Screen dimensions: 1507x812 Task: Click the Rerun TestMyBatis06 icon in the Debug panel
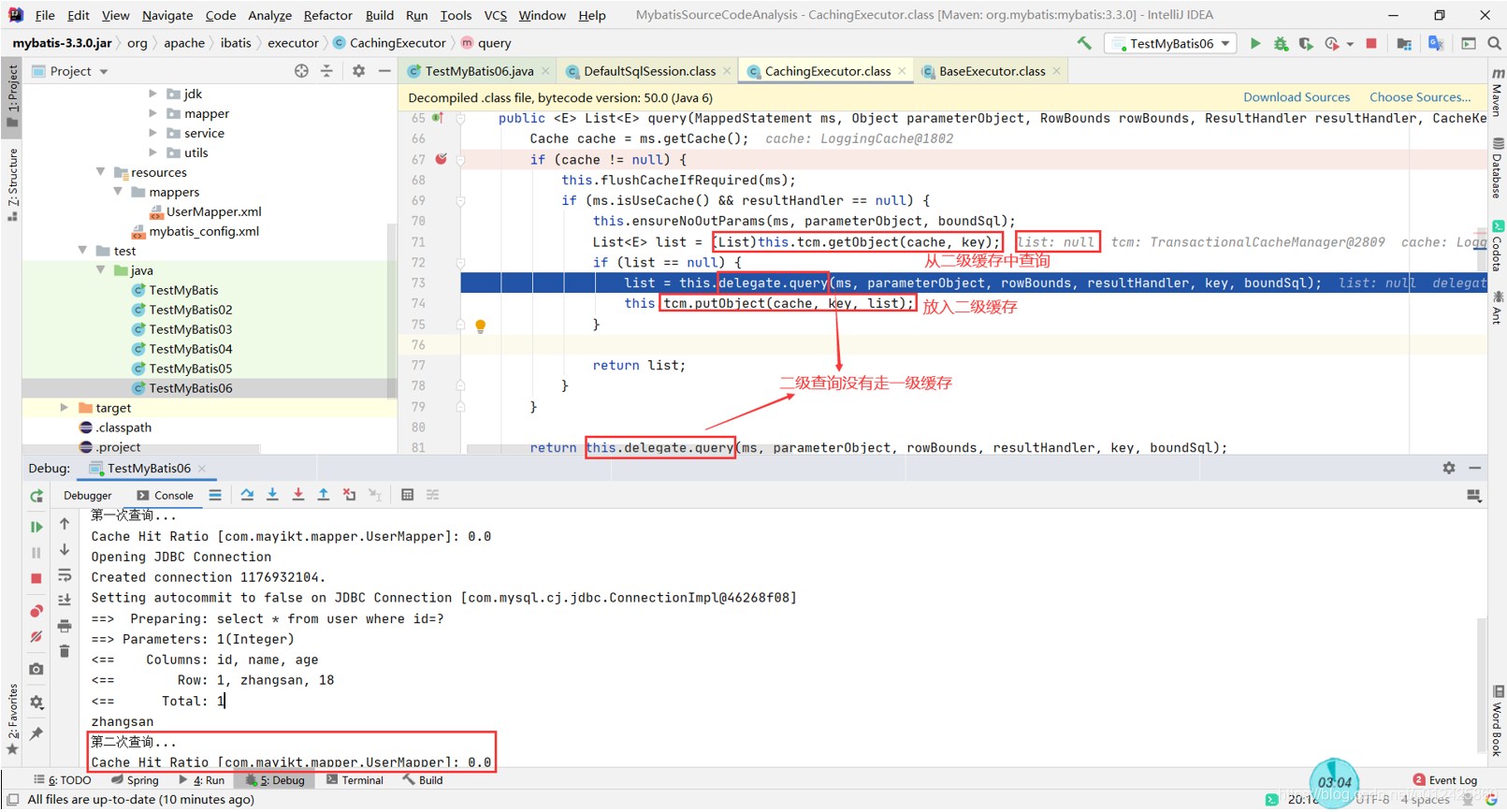click(36, 496)
